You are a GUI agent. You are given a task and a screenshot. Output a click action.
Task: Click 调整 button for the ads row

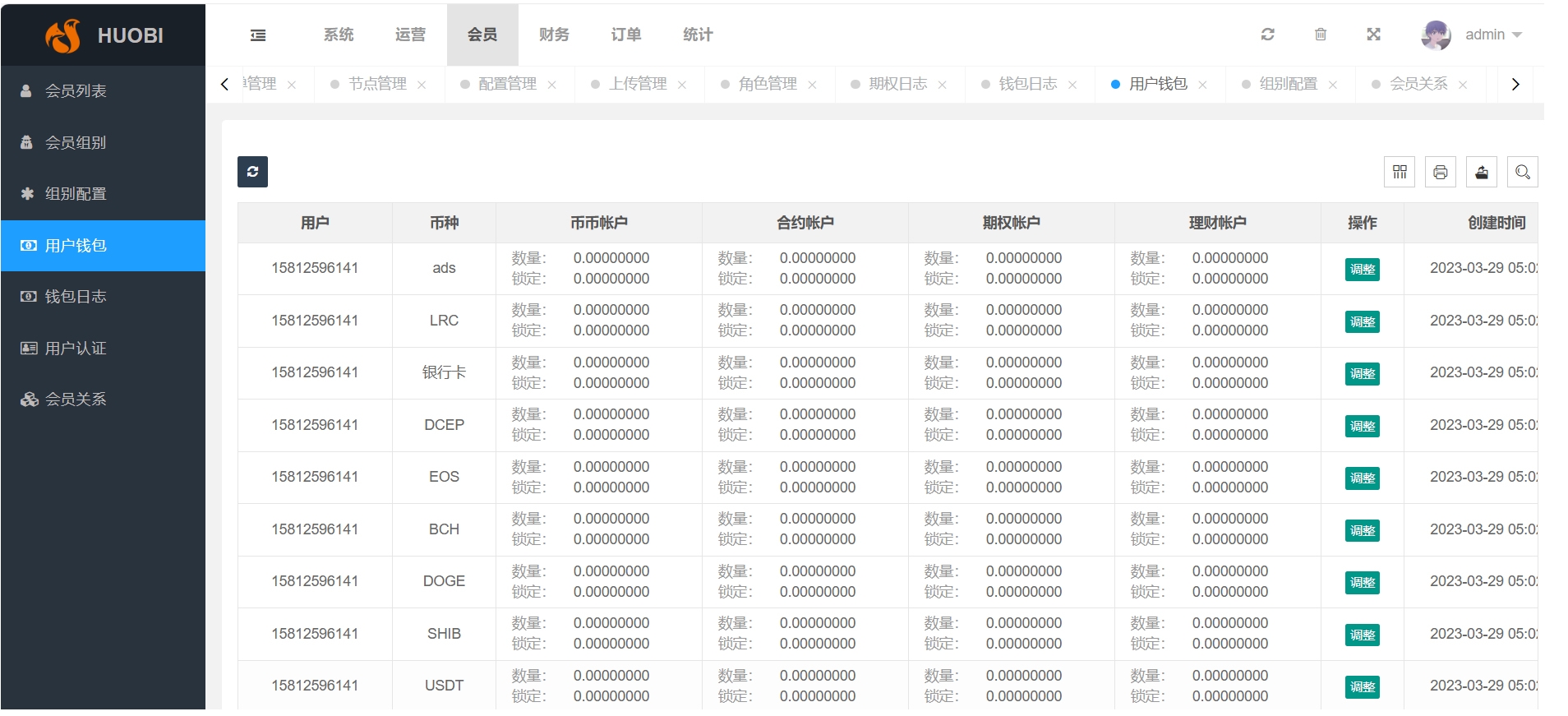[1362, 270]
